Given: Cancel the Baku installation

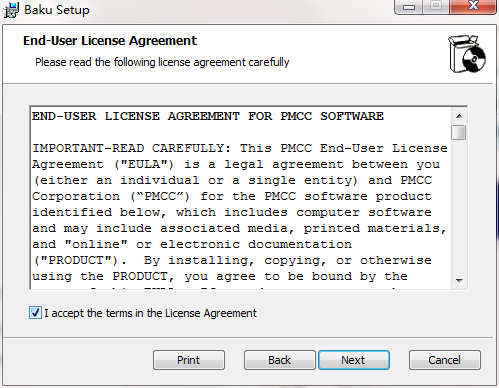Looking at the screenshot, I should [445, 360].
